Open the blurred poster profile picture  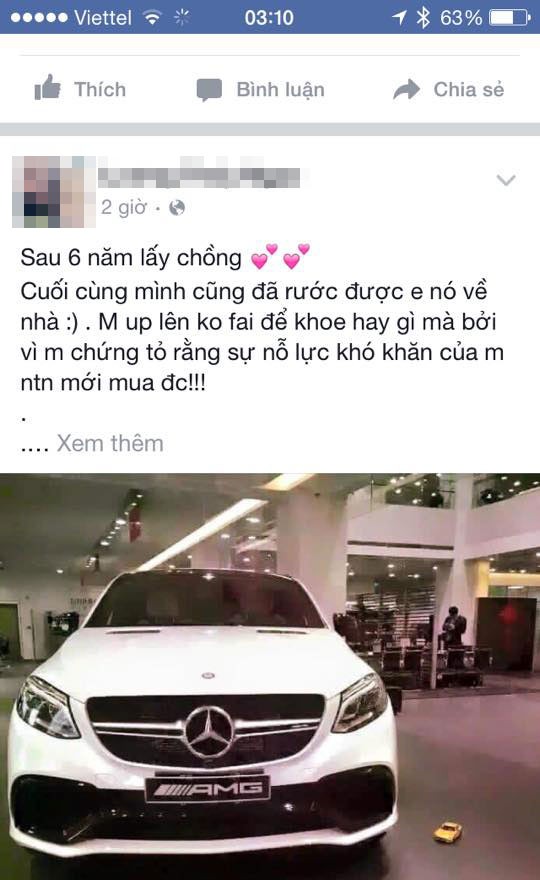(53, 191)
